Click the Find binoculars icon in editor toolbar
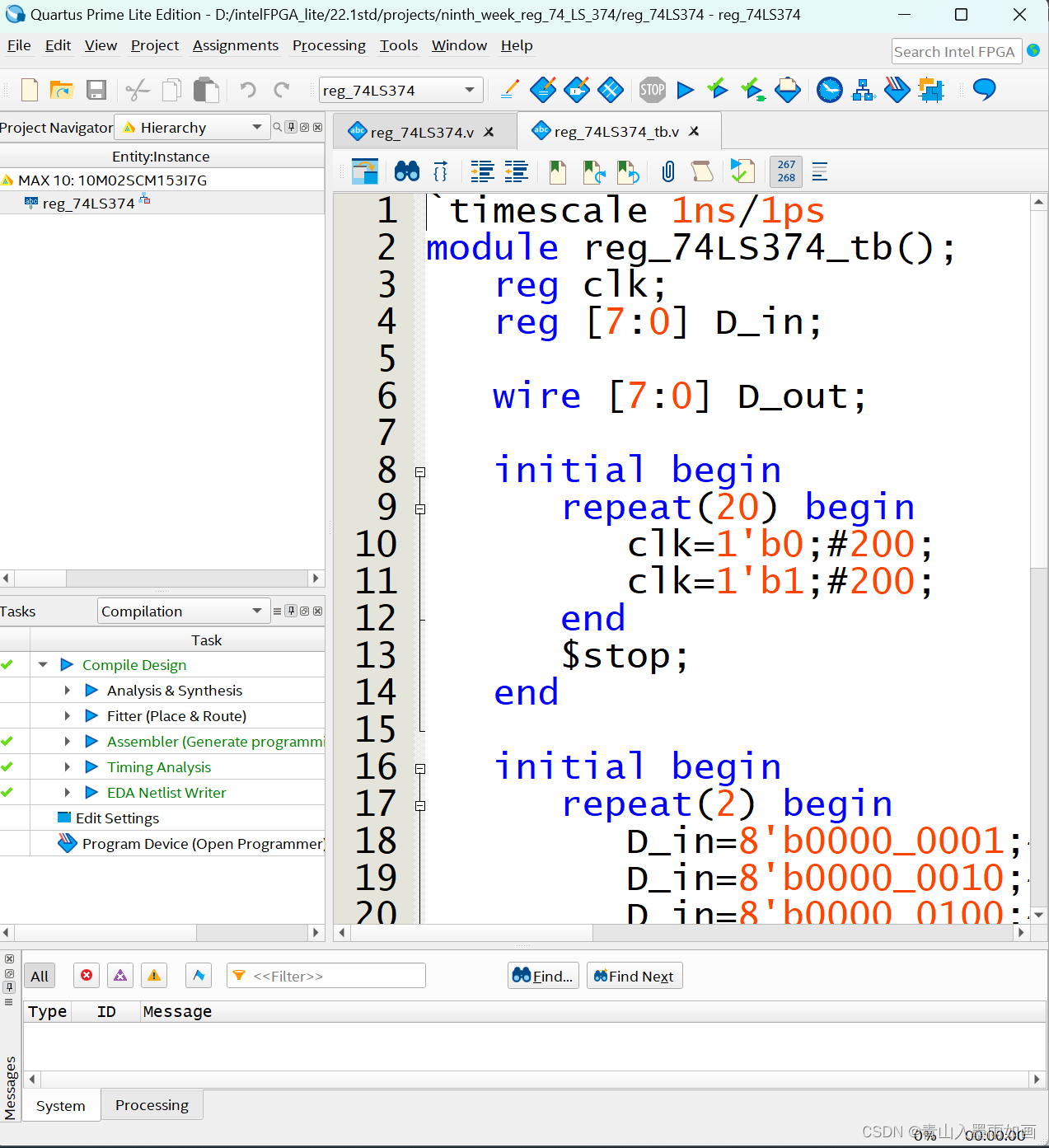1049x1148 pixels. (x=407, y=171)
